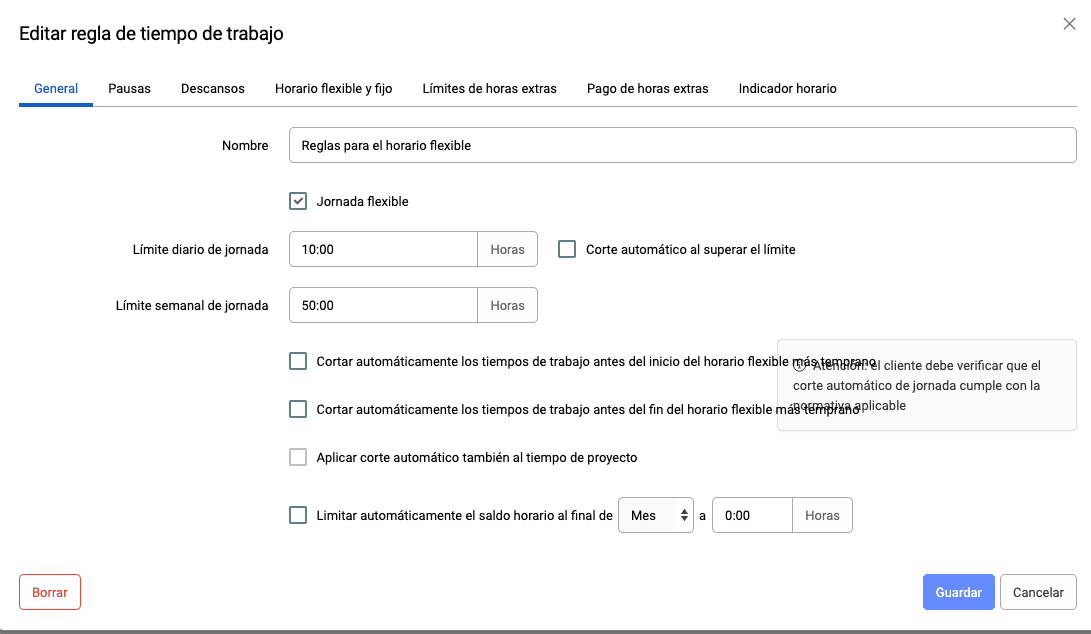1091x634 pixels.
Task: Enable Corte automático al superar el límite
Action: click(567, 249)
